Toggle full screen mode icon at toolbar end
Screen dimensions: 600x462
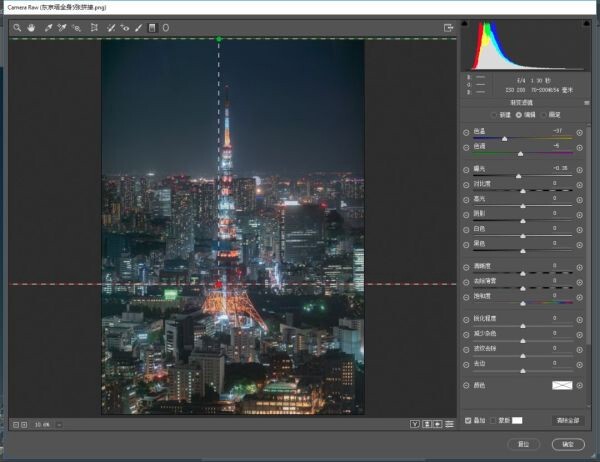[448, 28]
